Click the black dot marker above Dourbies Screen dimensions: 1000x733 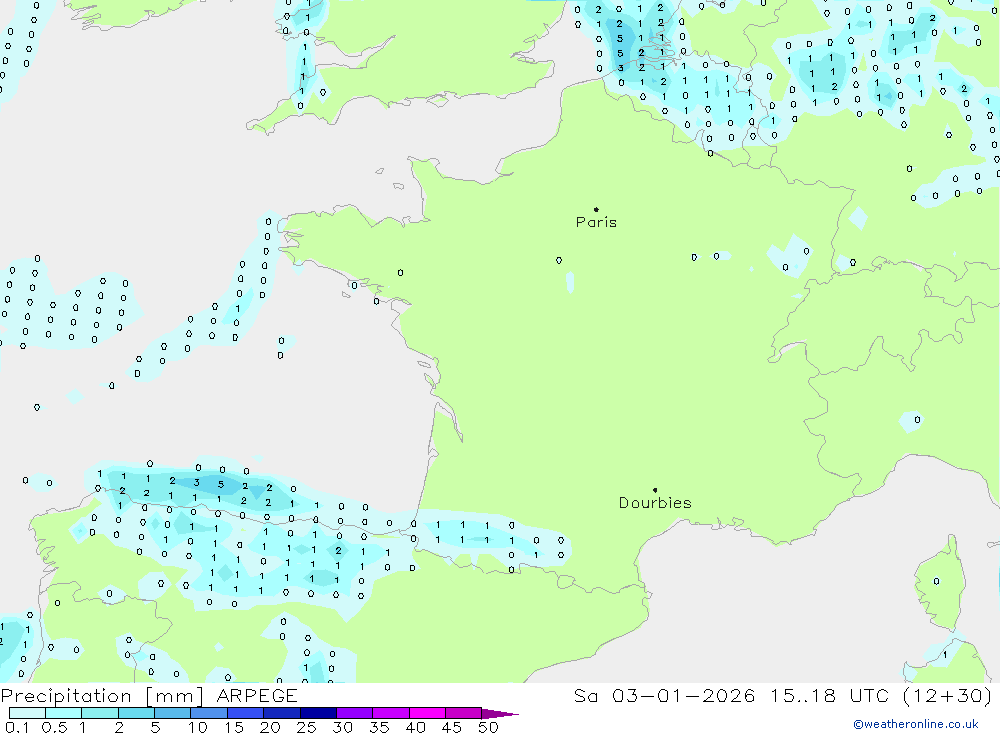655,490
